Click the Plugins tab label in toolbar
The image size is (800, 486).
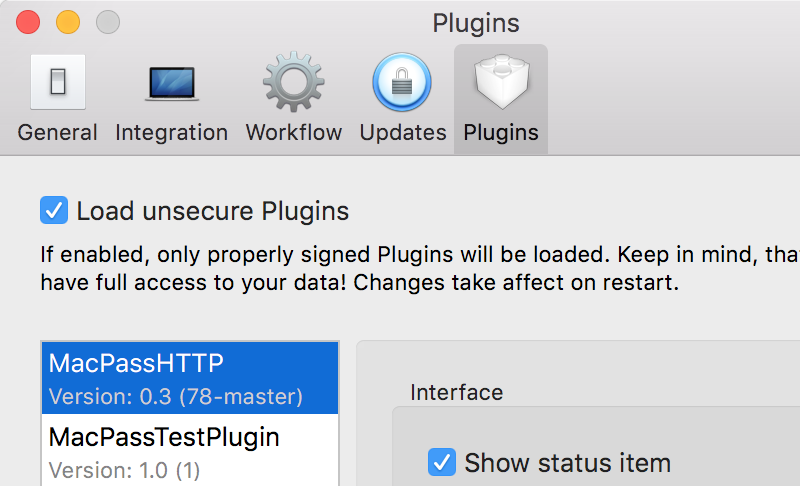[x=501, y=133]
